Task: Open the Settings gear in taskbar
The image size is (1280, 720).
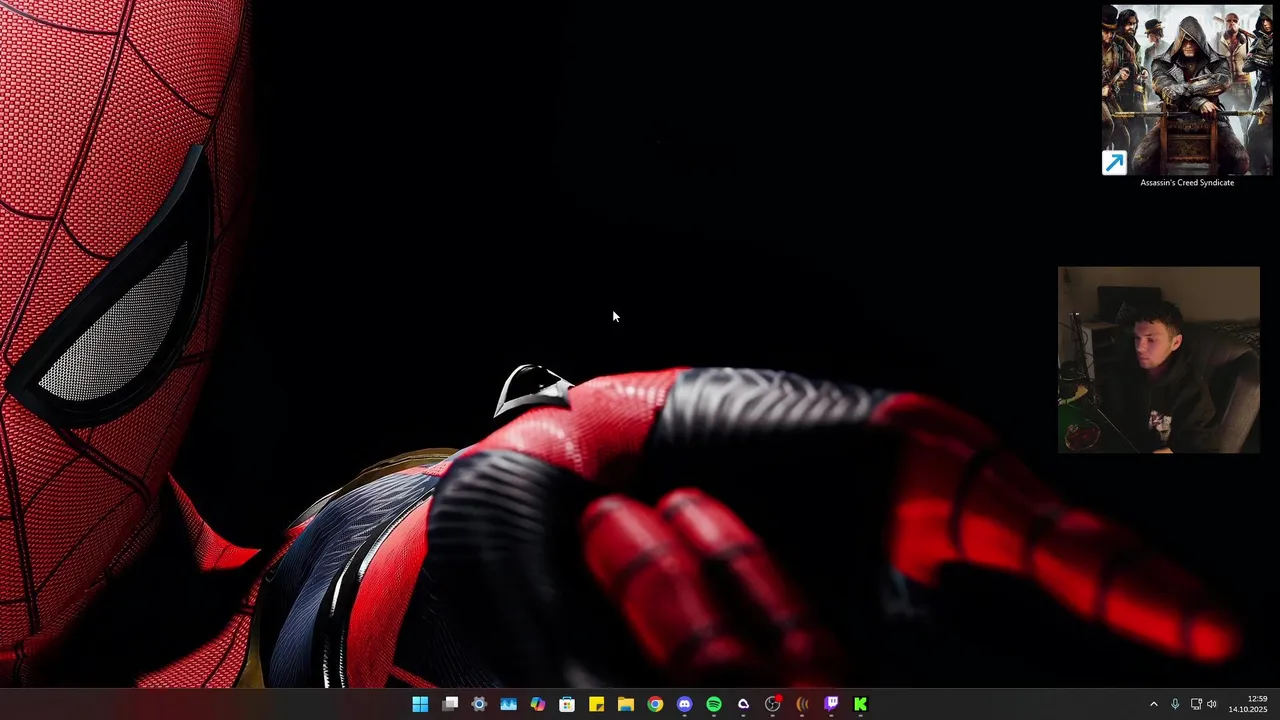Action: click(x=479, y=704)
